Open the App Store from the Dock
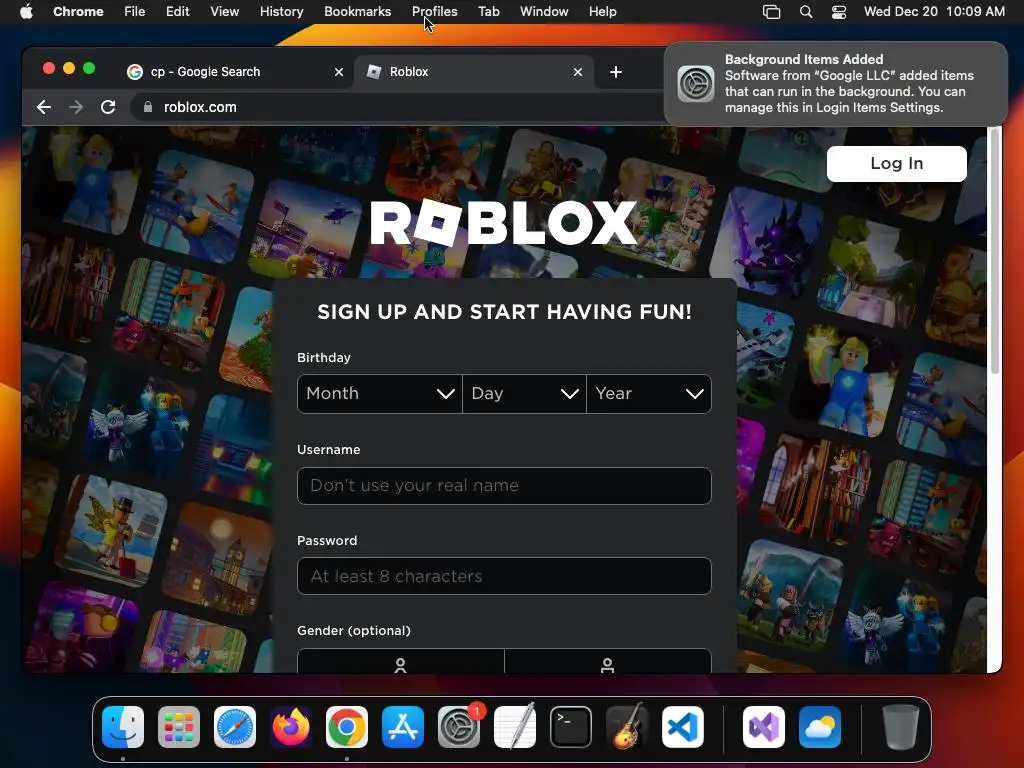 tap(403, 727)
